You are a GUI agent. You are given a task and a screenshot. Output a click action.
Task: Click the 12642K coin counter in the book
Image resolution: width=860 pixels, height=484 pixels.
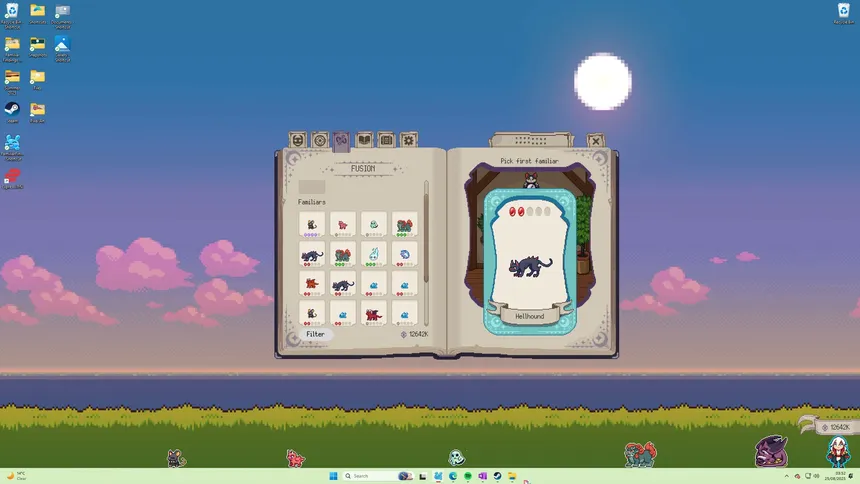pyautogui.click(x=415, y=334)
